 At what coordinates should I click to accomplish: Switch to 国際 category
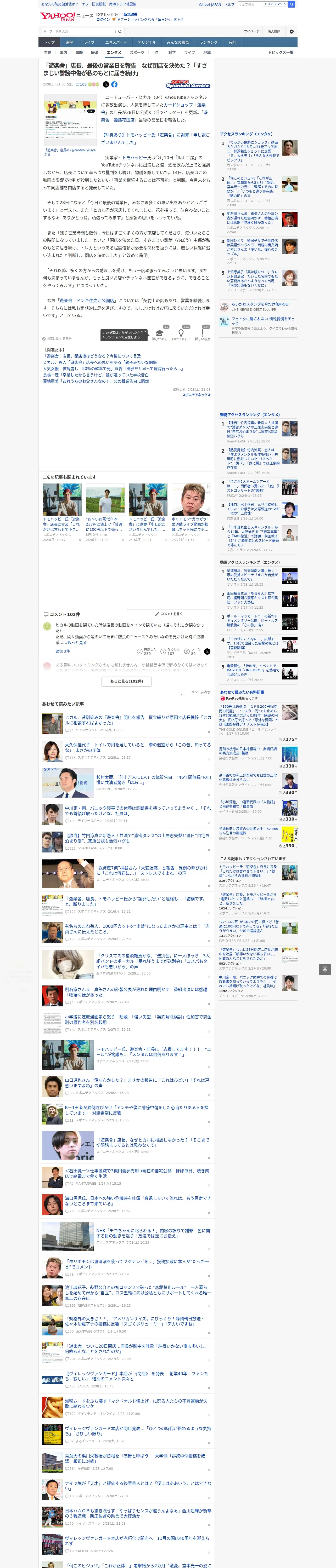pyautogui.click(x=79, y=52)
